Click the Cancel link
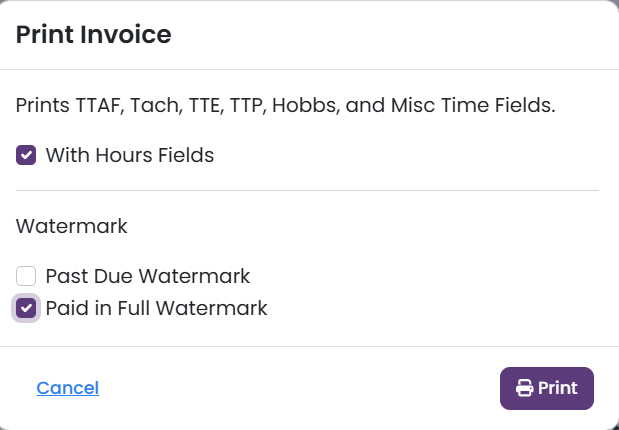Screen dimensions: 619x430 (68, 388)
